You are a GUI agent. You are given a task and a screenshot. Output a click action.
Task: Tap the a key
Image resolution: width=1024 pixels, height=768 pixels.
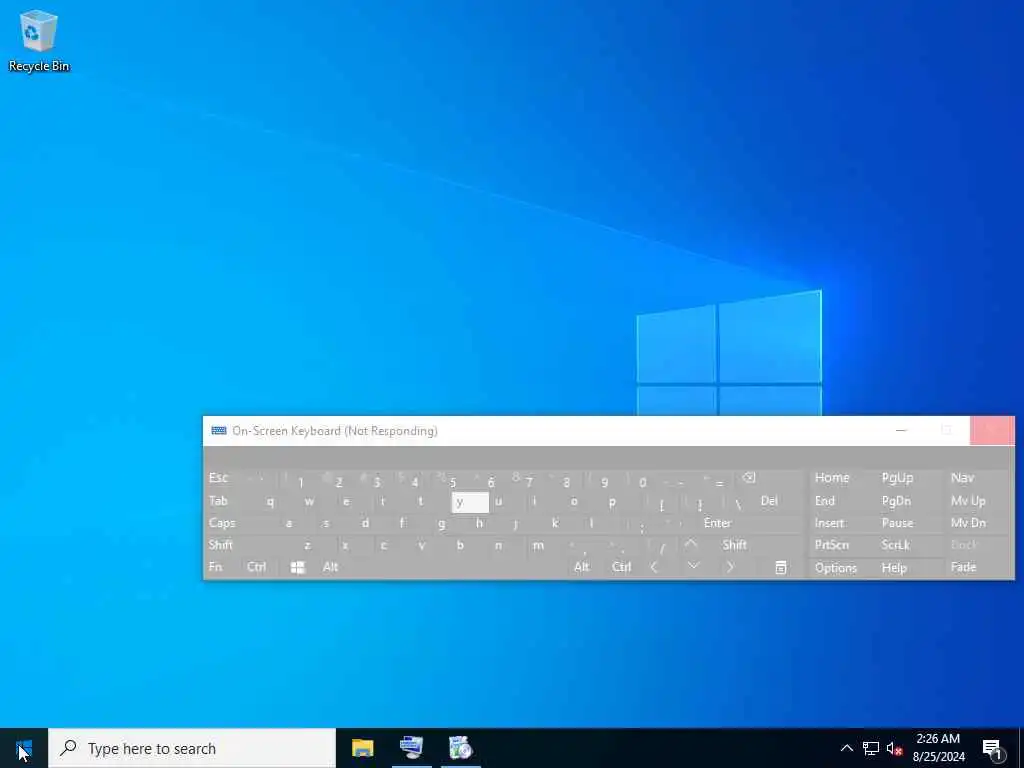[289, 523]
